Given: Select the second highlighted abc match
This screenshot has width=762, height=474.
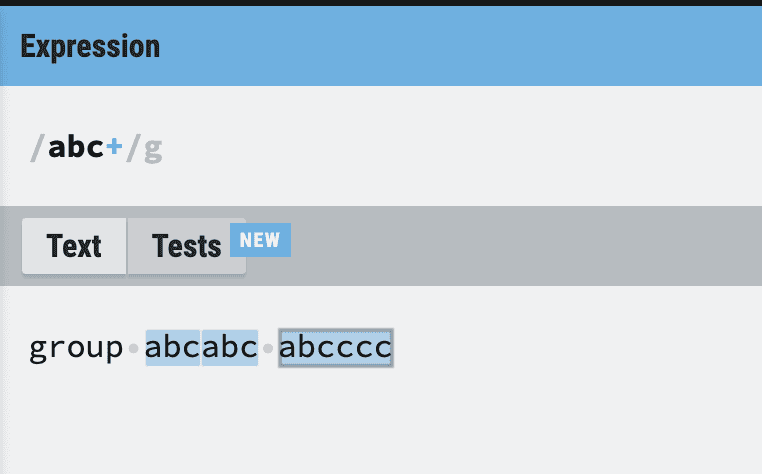Looking at the screenshot, I should [x=230, y=348].
